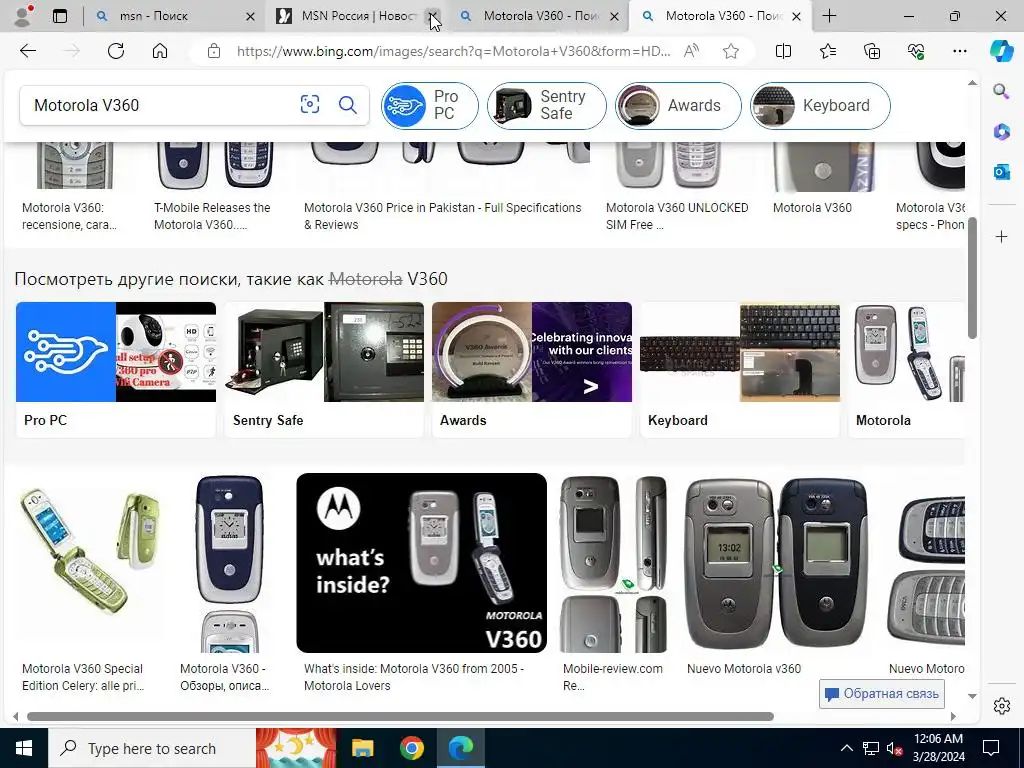1024x768 pixels.
Task: Open Browser essentials heart icon
Action: [916, 51]
